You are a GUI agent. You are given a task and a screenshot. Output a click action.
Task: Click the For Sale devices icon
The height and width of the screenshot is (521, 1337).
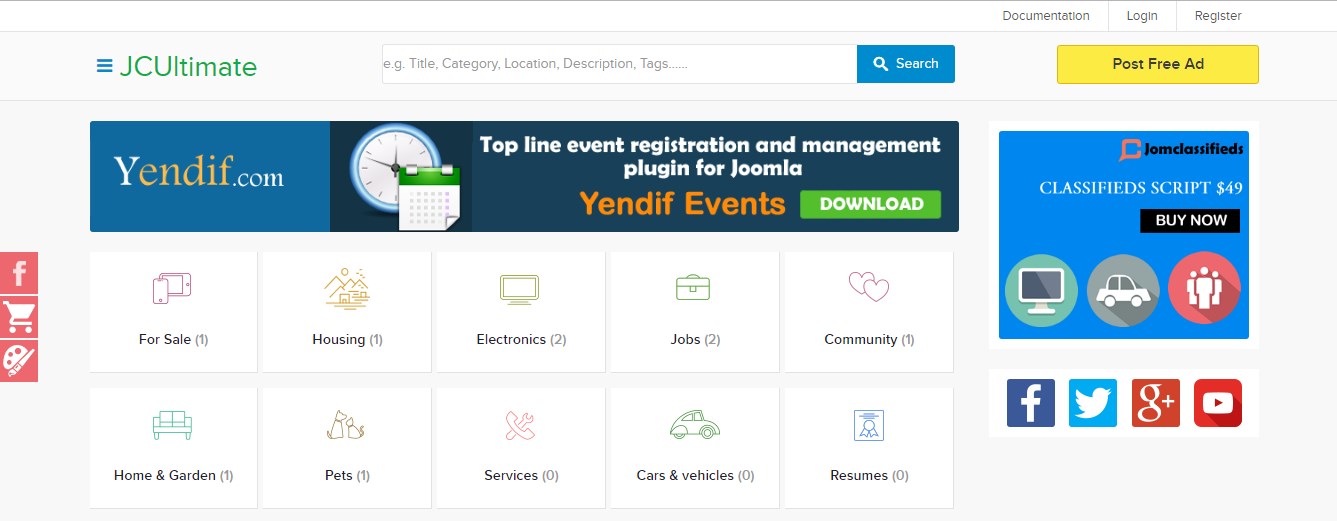click(172, 288)
